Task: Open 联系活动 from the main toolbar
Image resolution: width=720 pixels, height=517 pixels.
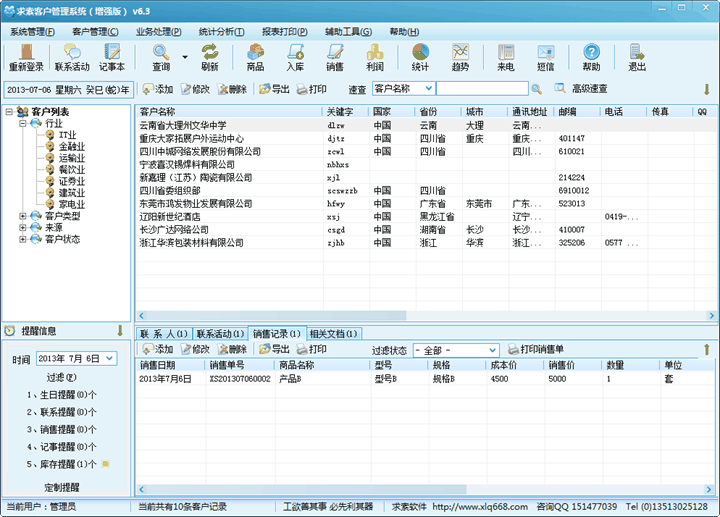Action: tap(72, 57)
